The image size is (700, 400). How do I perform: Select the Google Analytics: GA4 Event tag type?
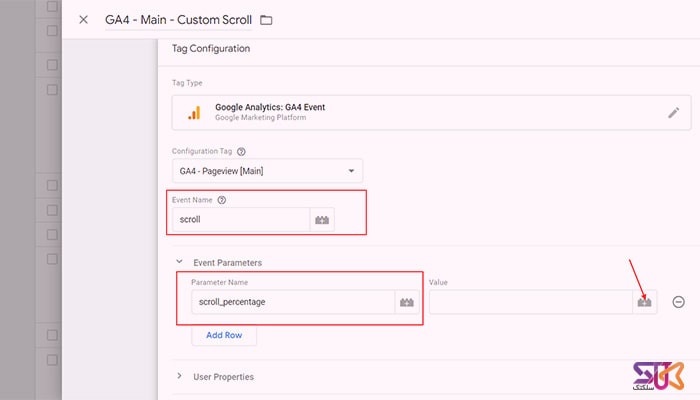click(x=431, y=112)
